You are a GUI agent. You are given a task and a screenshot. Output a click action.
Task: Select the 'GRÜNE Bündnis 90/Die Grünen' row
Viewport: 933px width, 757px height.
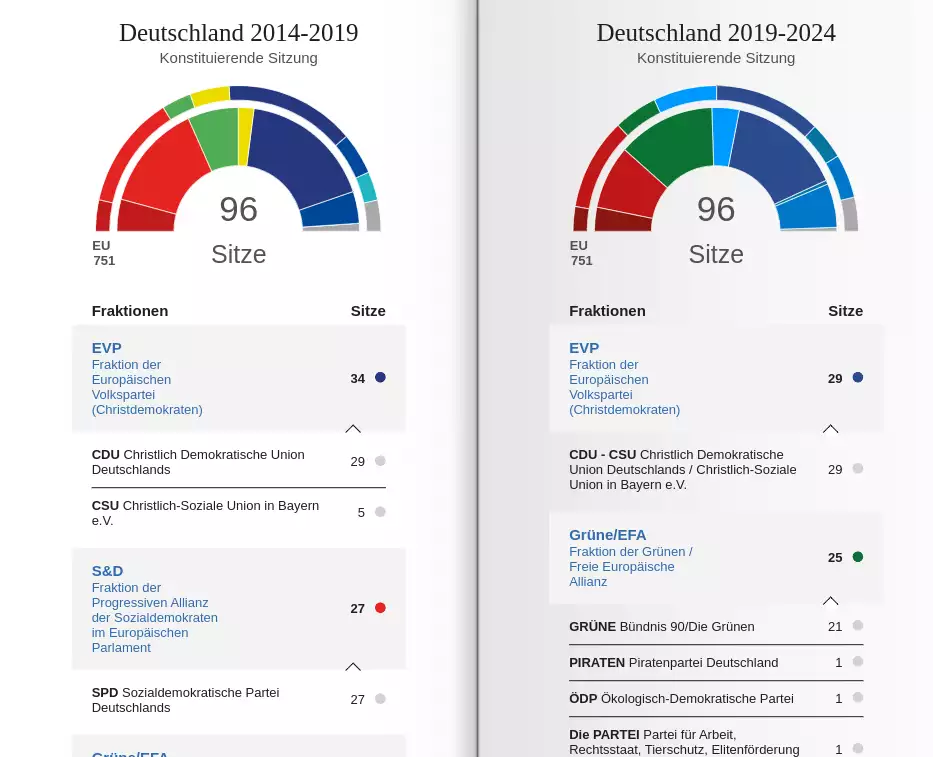click(x=716, y=627)
